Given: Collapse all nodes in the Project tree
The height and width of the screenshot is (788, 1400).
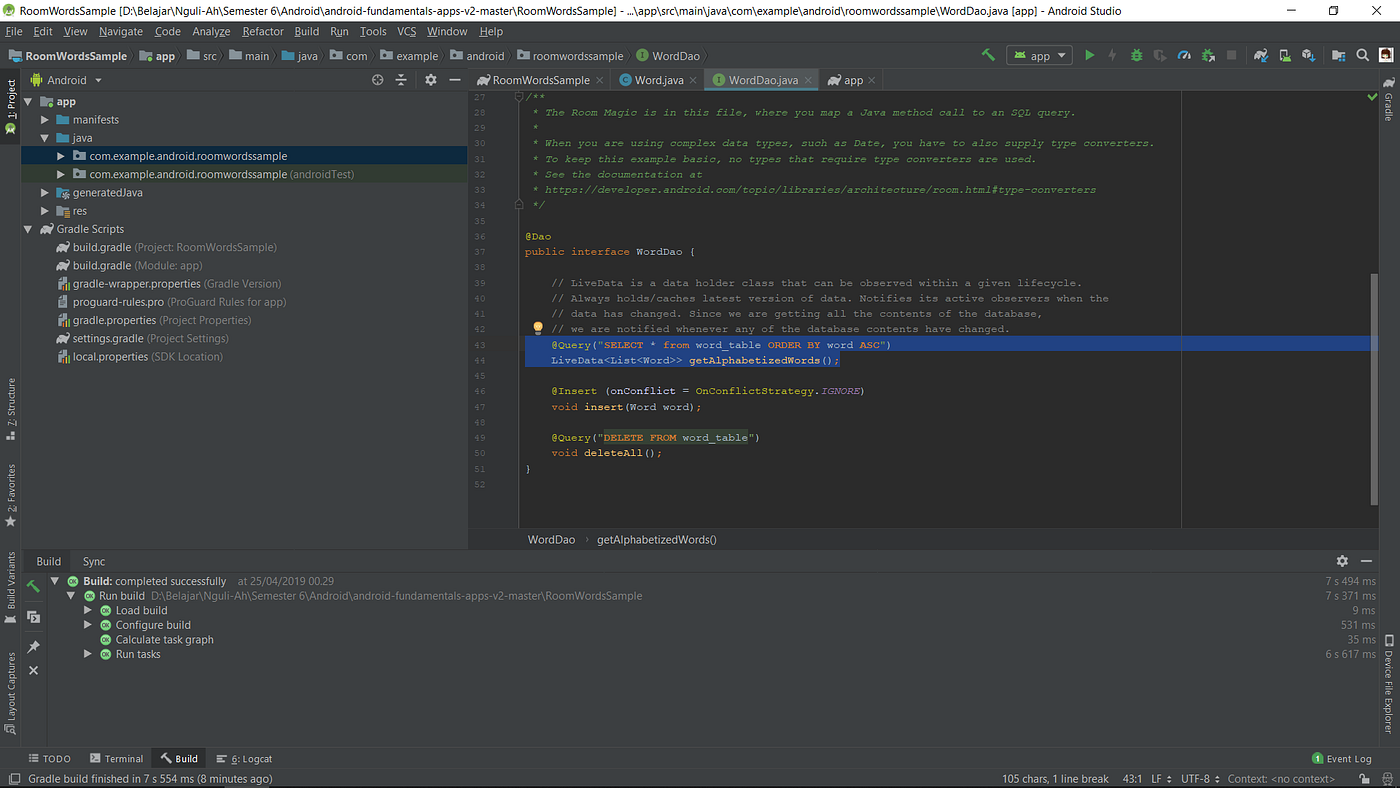Looking at the screenshot, I should click(400, 80).
